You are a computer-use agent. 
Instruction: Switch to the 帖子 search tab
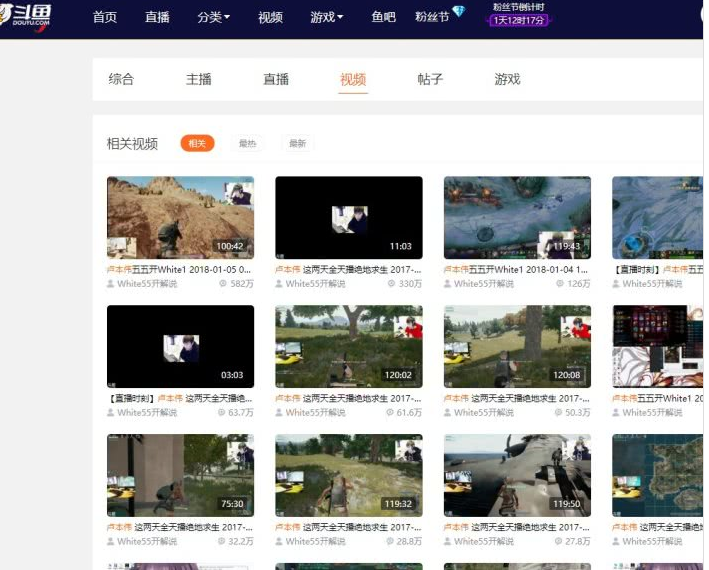pos(430,79)
